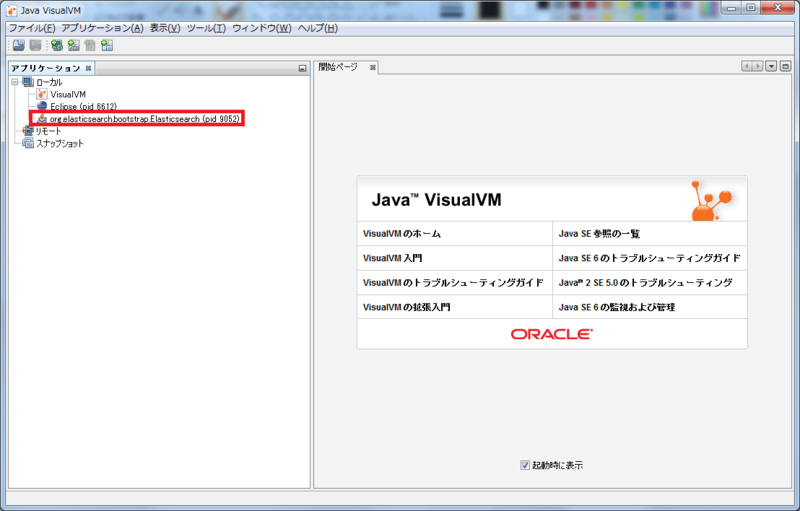Open Java SE 6 のトラブルシューティングガイド link
Image resolution: width=800 pixels, height=511 pixels.
click(x=649, y=258)
